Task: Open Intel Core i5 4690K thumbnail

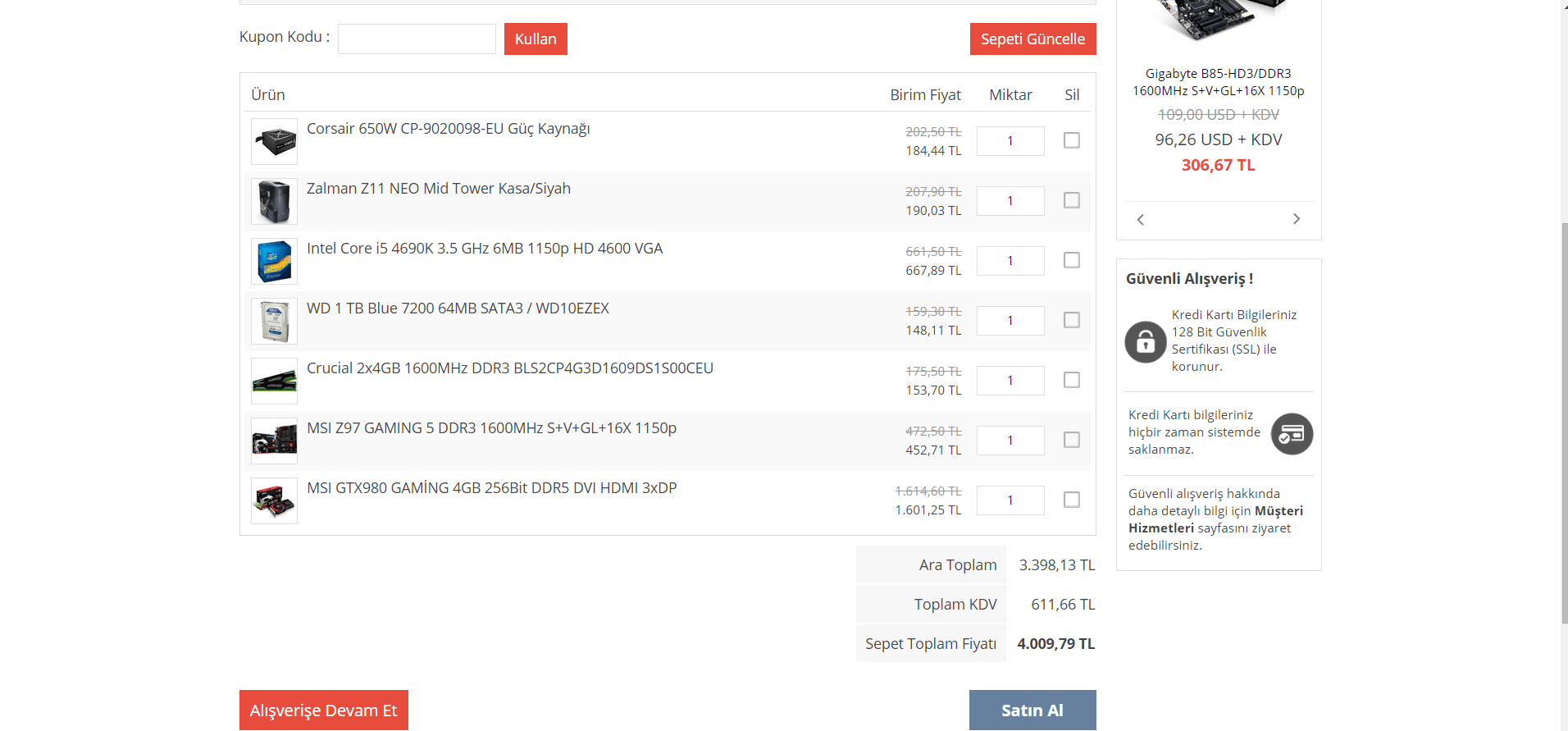Action: (x=274, y=261)
